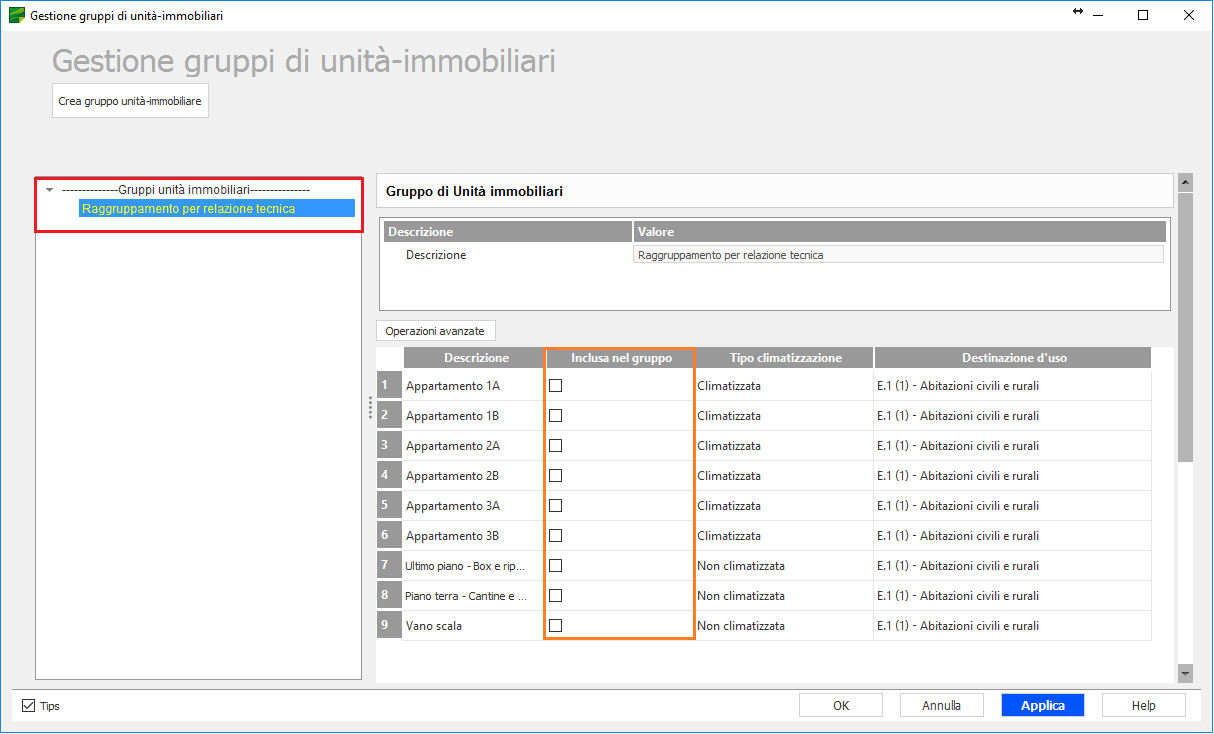Image resolution: width=1214 pixels, height=734 pixels.
Task: Click the double-arrow resize icon in title bar
Action: (x=1077, y=12)
